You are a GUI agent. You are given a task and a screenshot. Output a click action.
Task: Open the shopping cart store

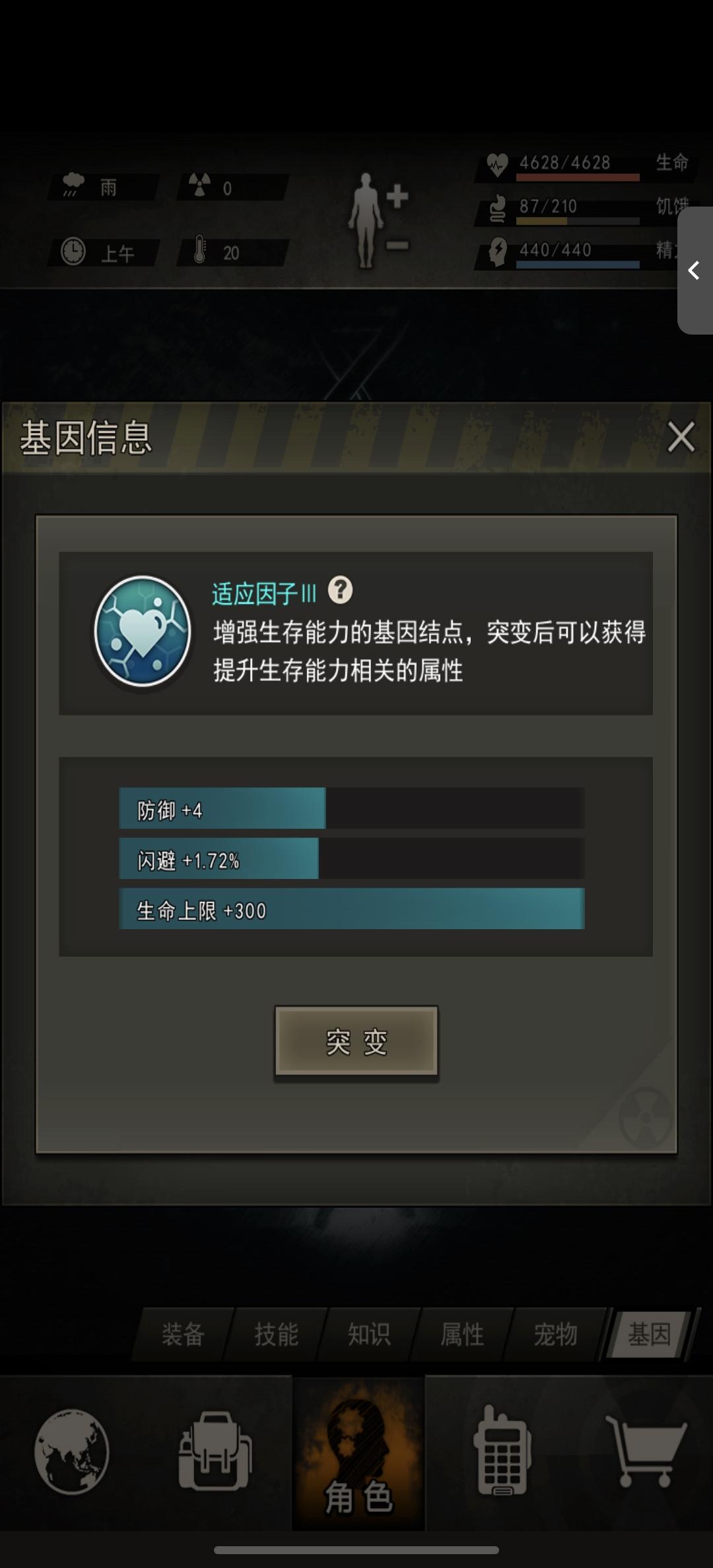646,1451
